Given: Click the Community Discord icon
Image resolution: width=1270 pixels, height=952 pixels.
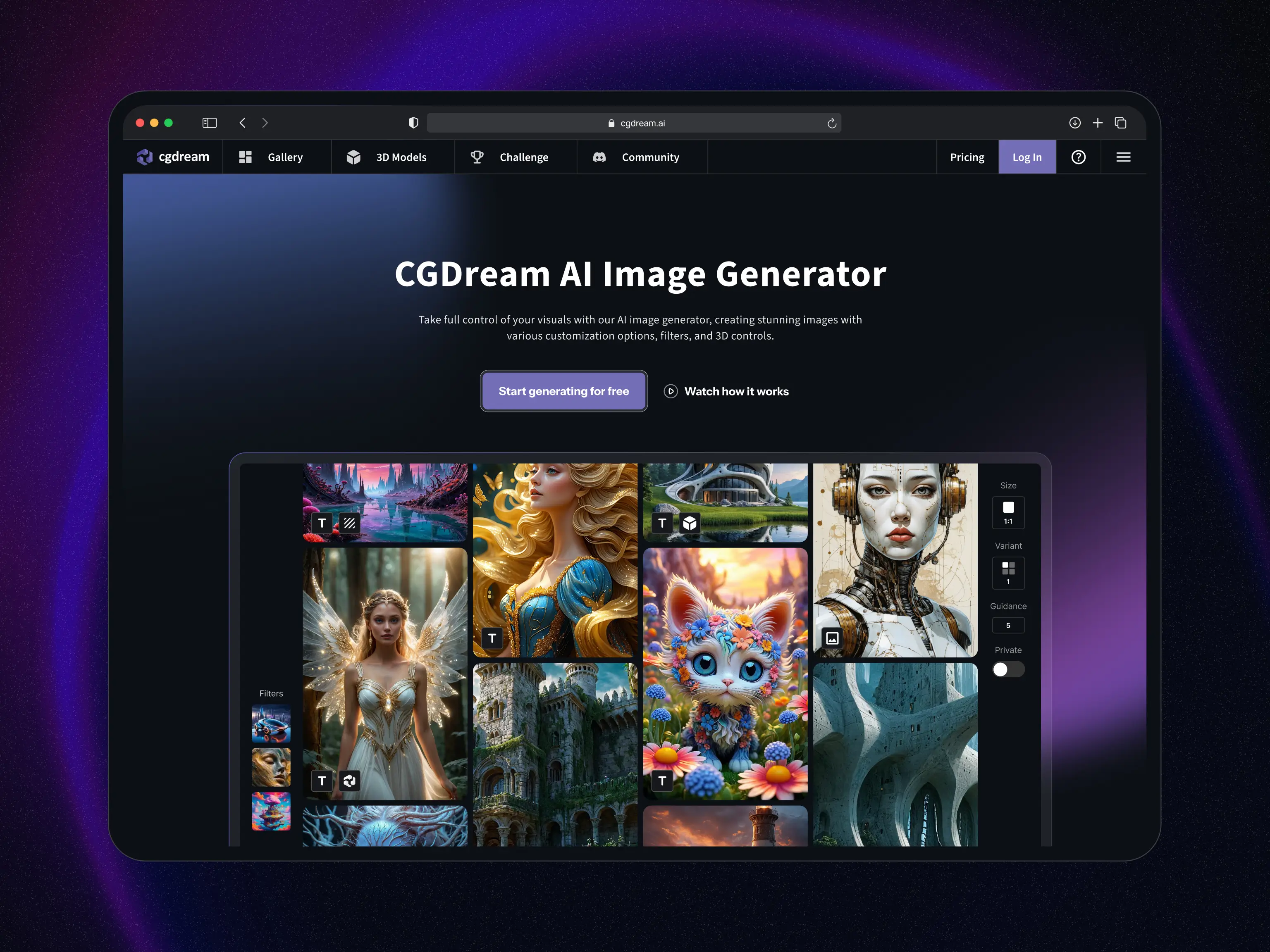Looking at the screenshot, I should 599,157.
